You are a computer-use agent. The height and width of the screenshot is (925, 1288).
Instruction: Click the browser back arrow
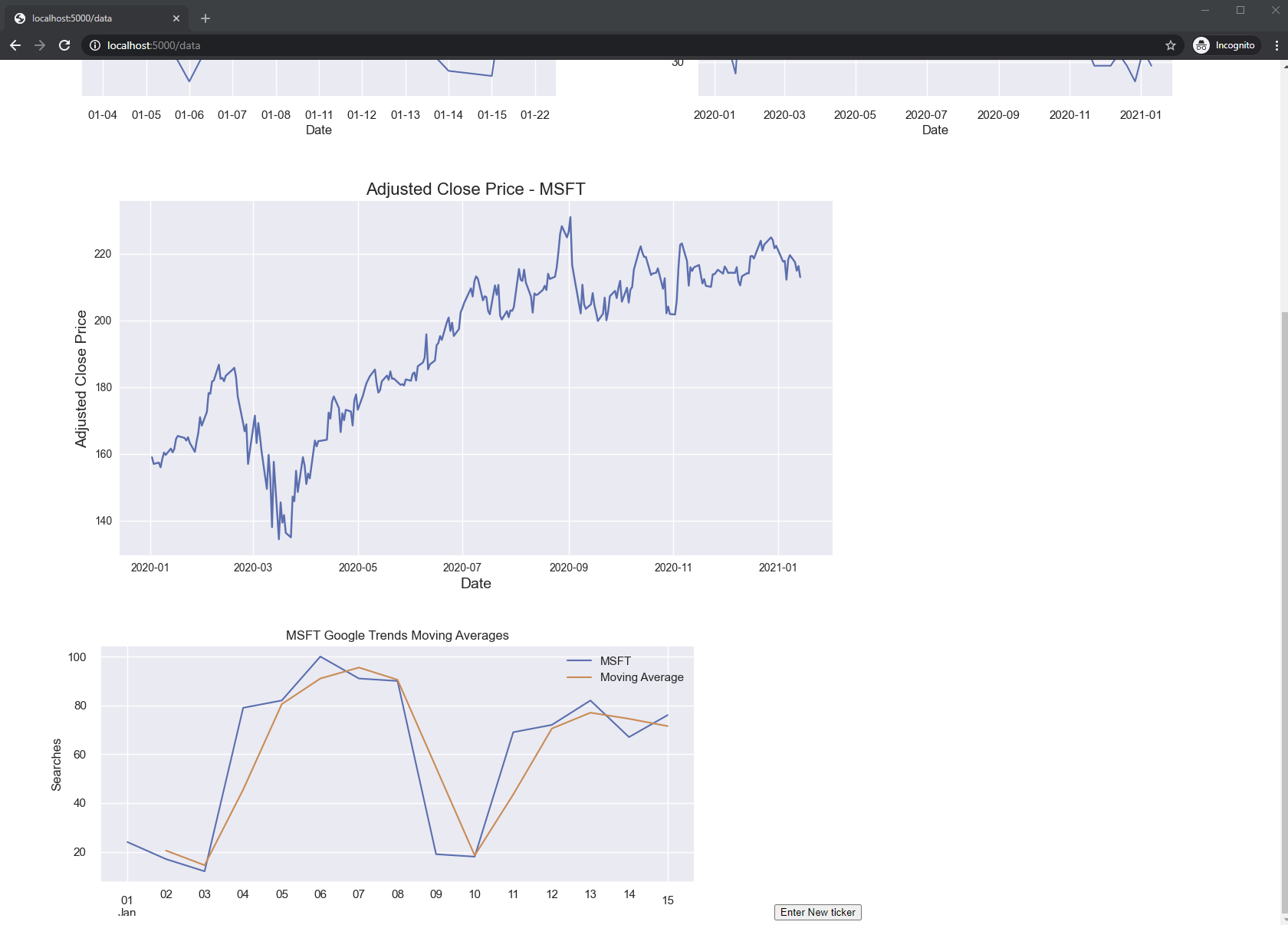point(15,45)
